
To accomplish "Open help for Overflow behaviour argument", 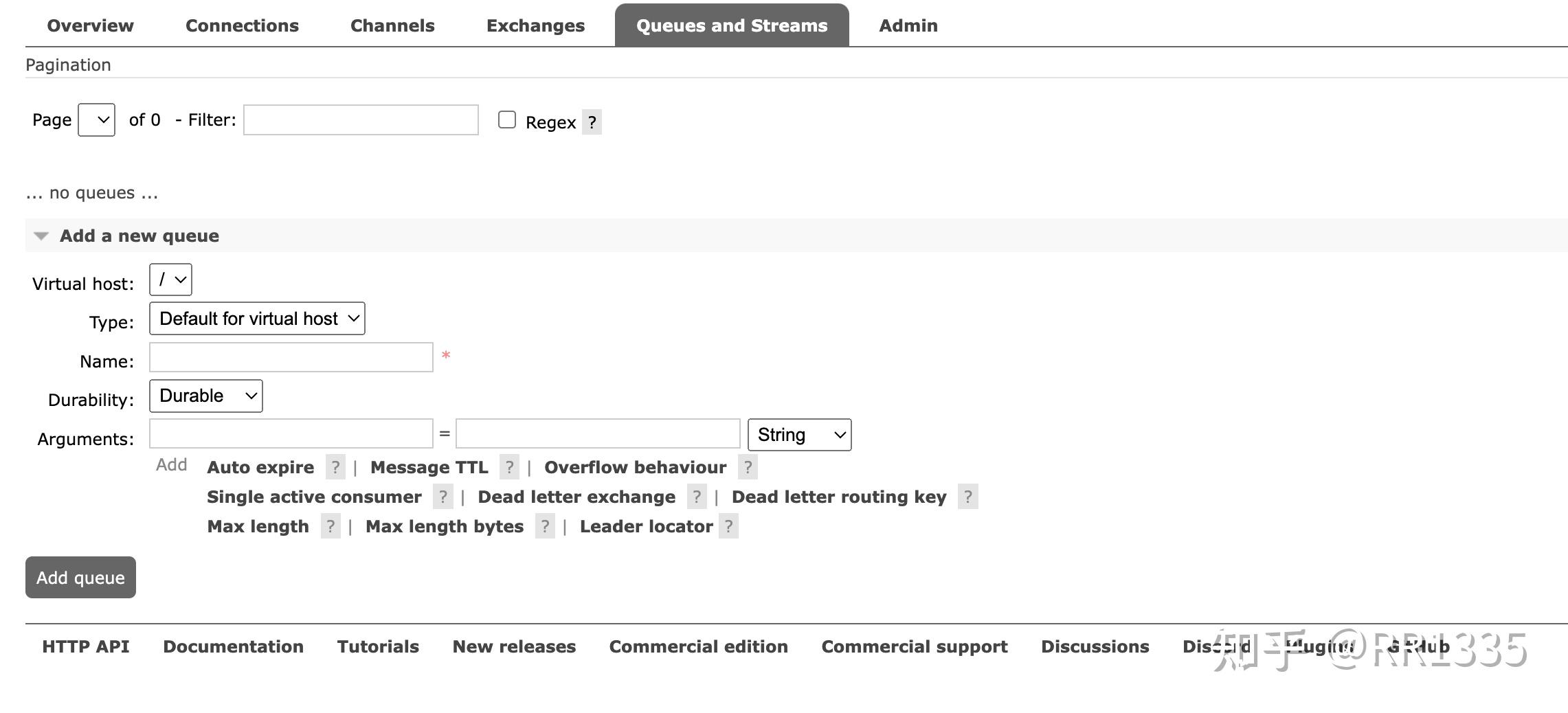I will [748, 468].
